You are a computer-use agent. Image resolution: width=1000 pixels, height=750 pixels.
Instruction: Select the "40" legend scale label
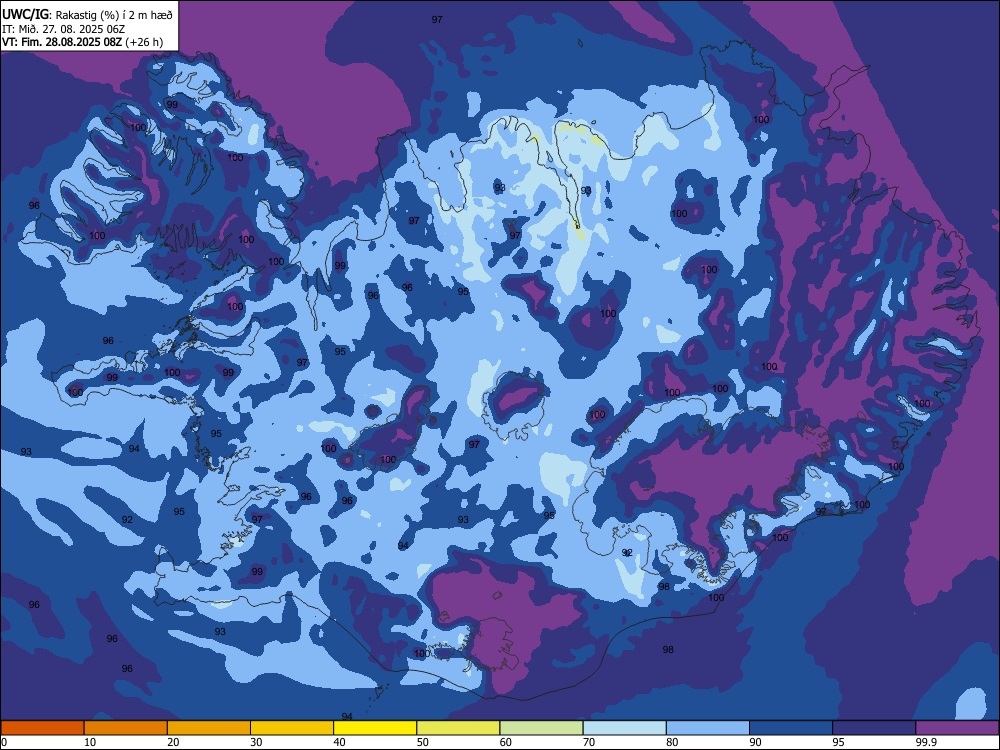(x=339, y=742)
